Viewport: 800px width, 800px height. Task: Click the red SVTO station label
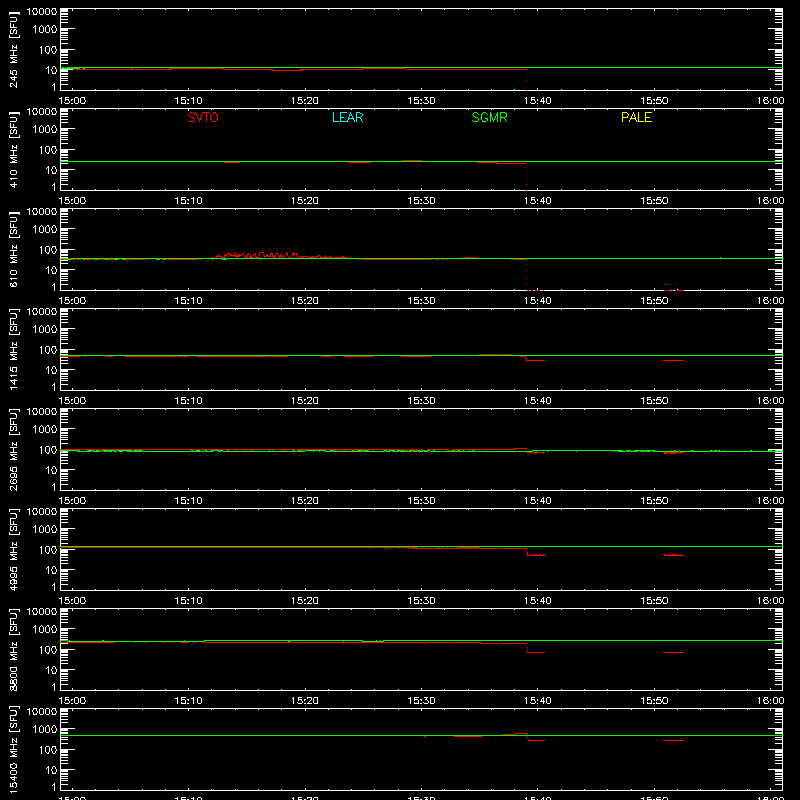(203, 117)
